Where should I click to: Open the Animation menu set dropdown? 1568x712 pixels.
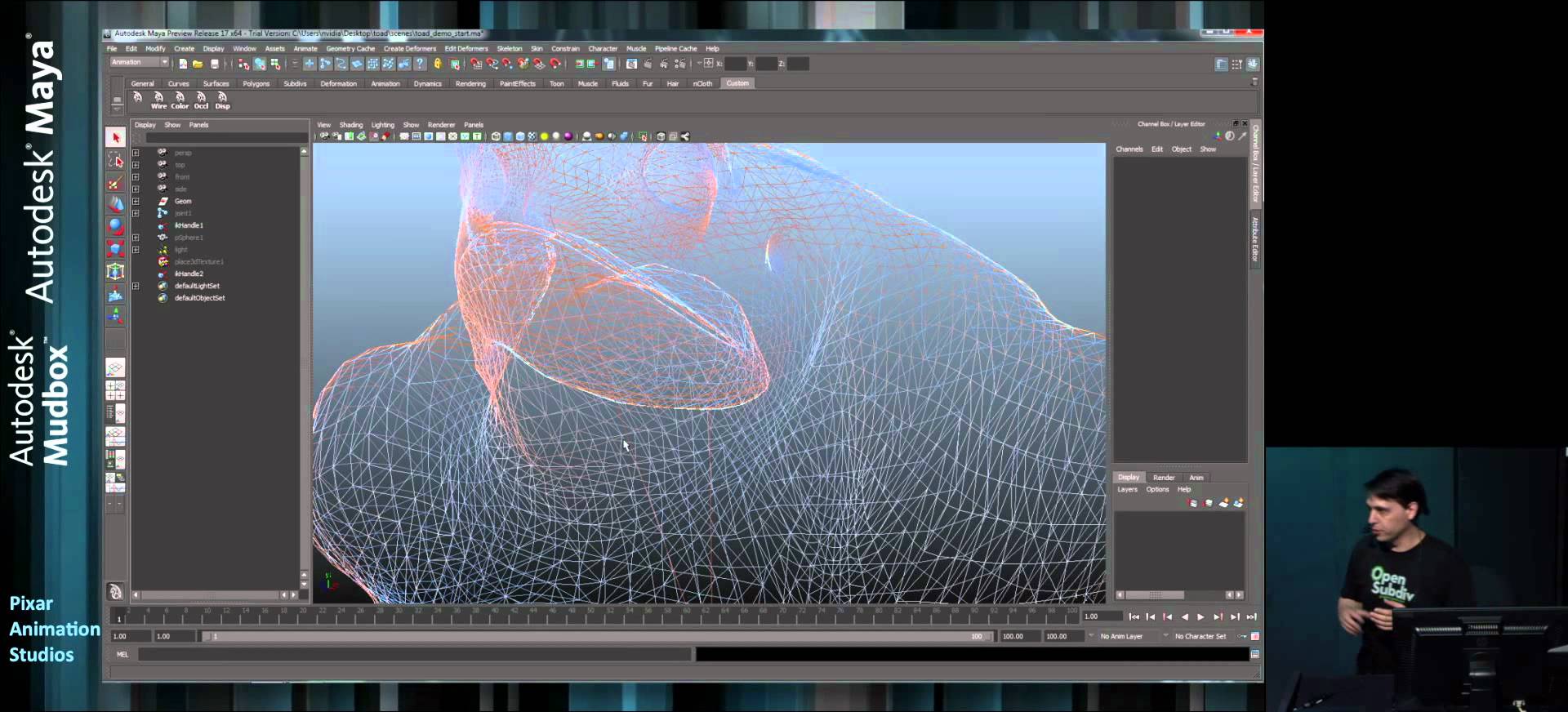pyautogui.click(x=139, y=63)
